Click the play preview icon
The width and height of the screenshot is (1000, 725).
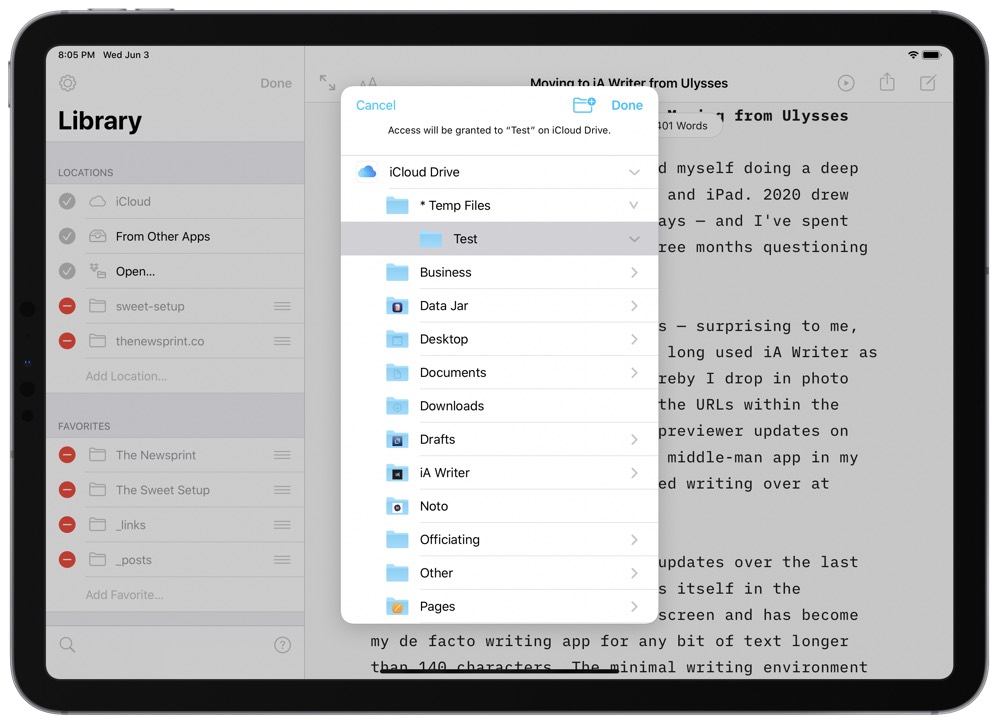coord(846,83)
